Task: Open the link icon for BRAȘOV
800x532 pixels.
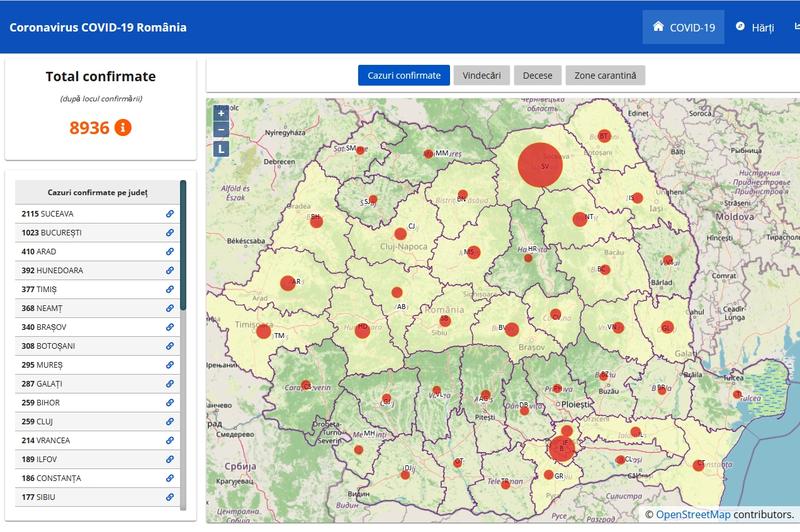Action: 170,327
